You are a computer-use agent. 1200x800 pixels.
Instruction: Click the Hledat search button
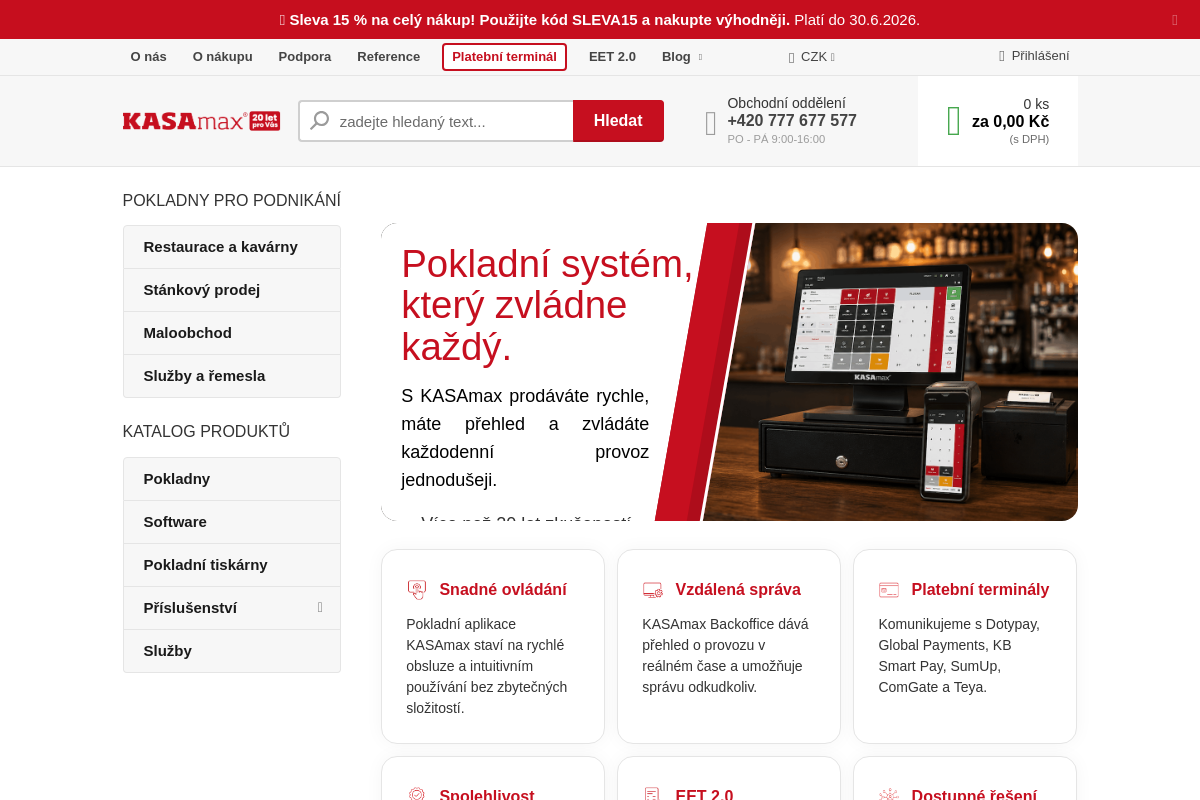[x=618, y=121]
